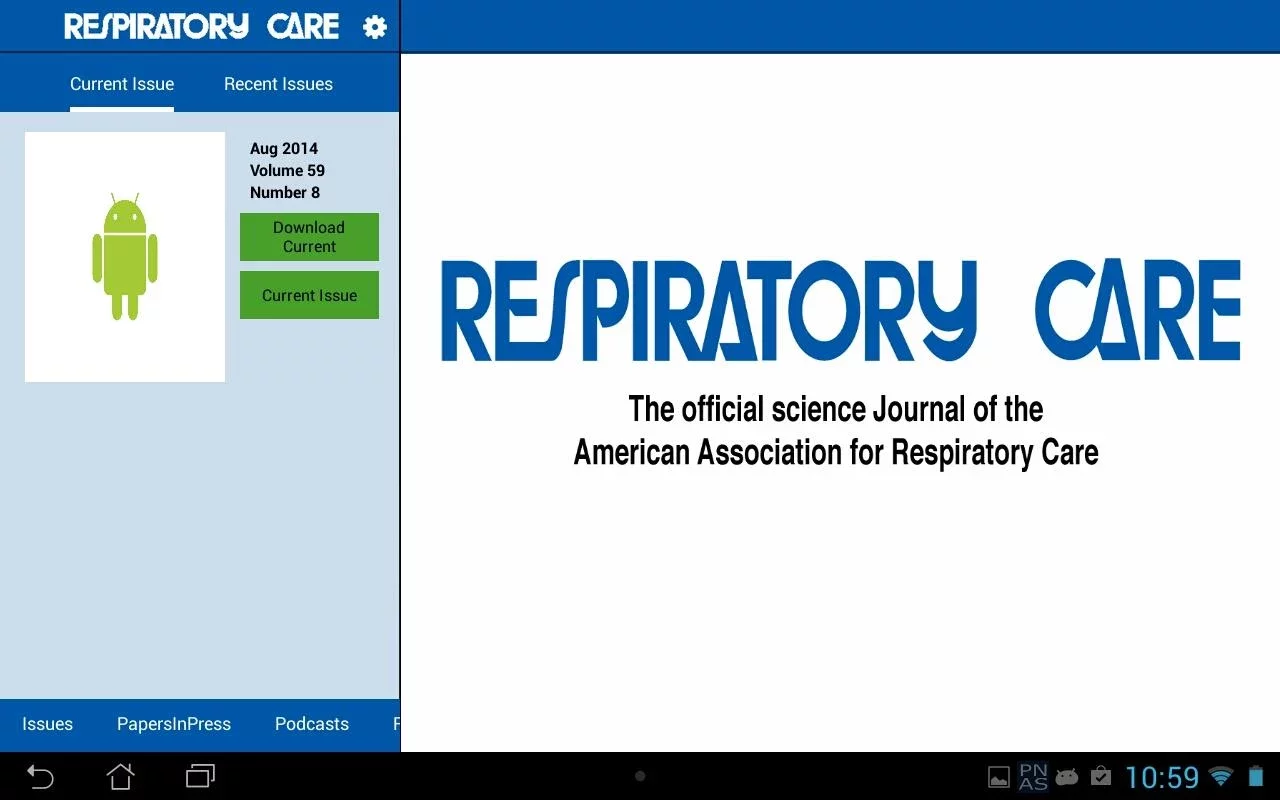Tap the Download Current button
This screenshot has height=800, width=1280.
tap(309, 237)
